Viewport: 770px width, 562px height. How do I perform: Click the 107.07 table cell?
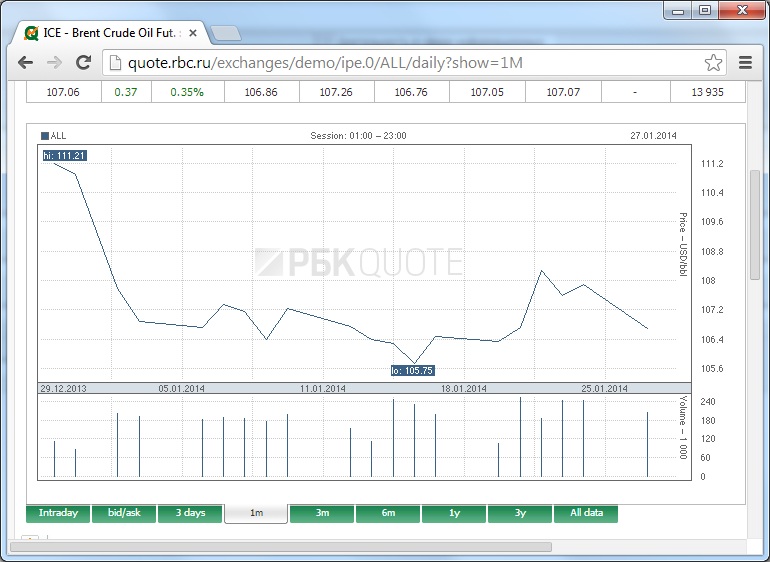563,92
